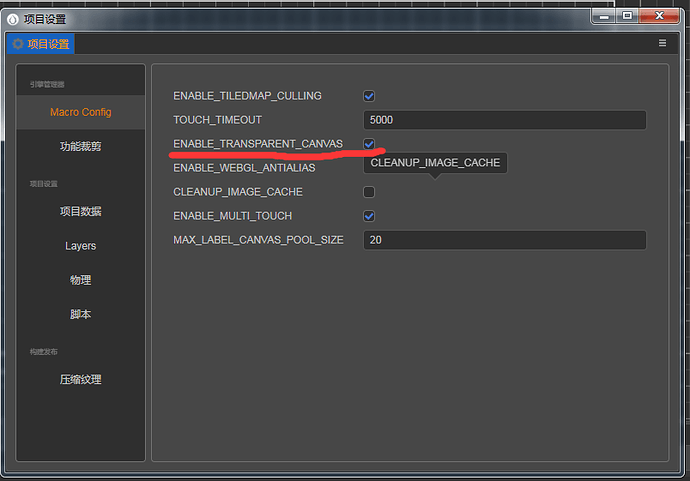Screen dimensions: 690x481
Task: Close the 项目设置 window
Action: 659,16
